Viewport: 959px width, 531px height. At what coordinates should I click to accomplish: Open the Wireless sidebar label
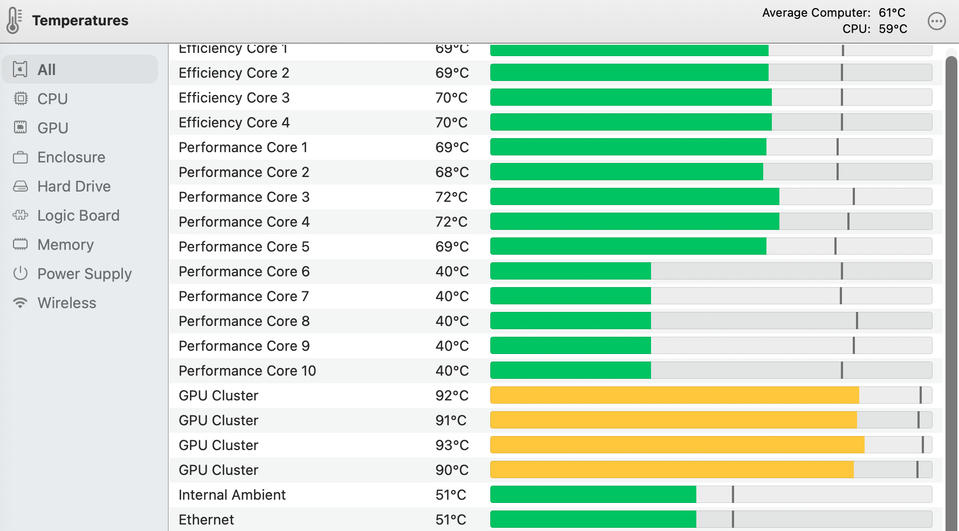67,303
